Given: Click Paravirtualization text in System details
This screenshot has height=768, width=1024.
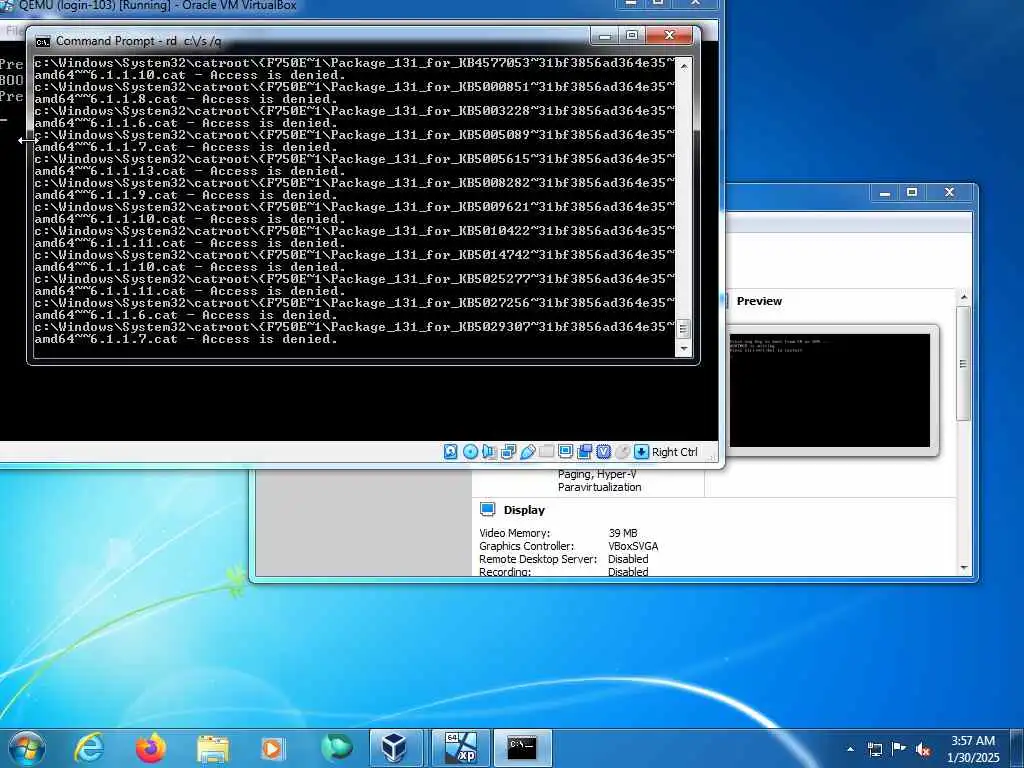Looking at the screenshot, I should (599, 487).
